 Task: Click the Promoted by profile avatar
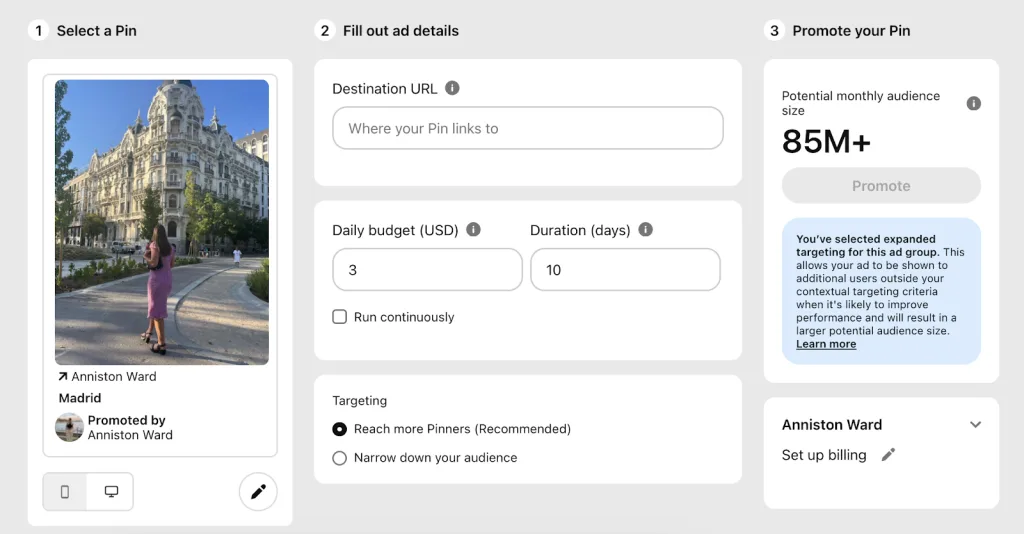coord(69,428)
